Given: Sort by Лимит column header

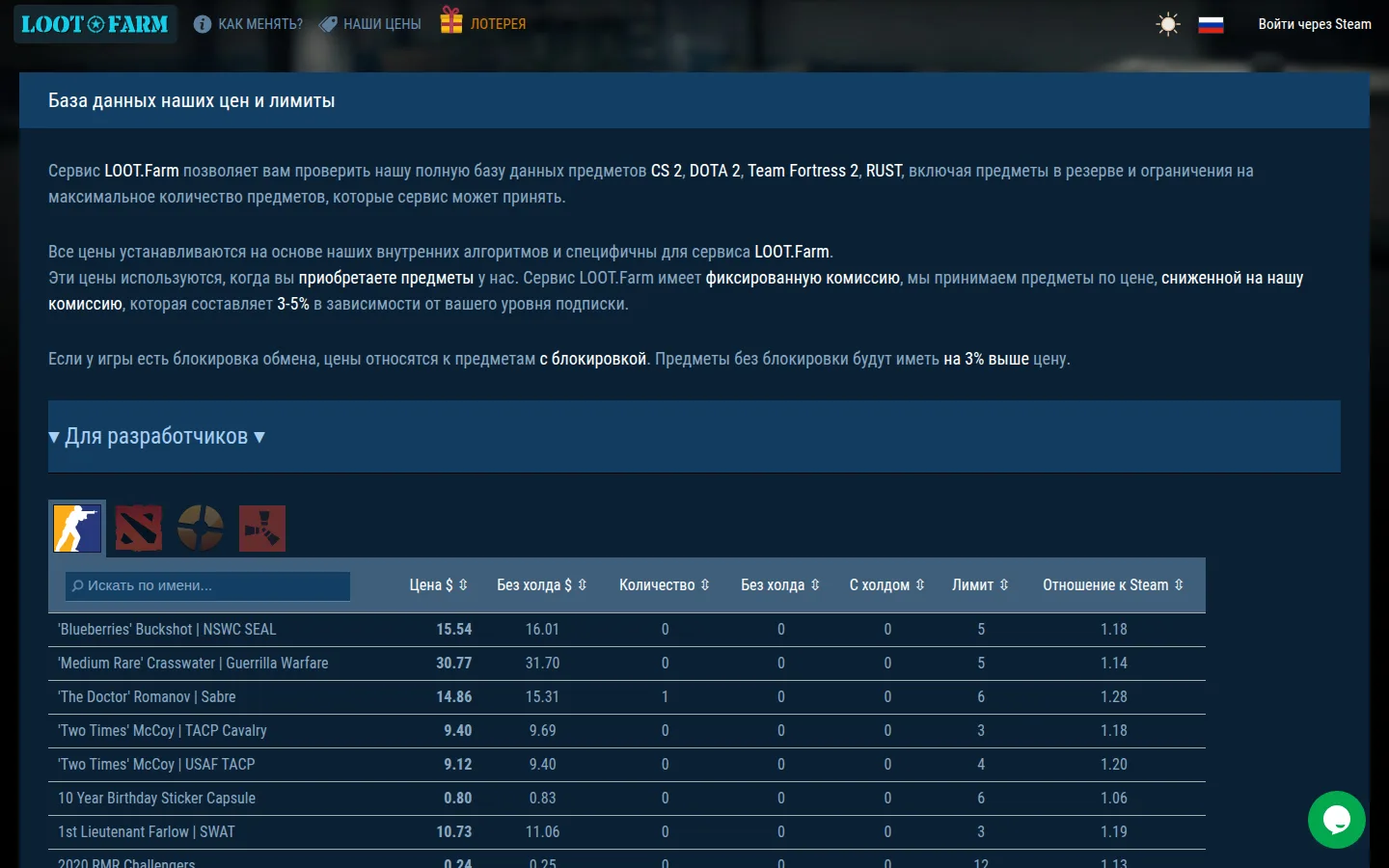Looking at the screenshot, I should 981,584.
